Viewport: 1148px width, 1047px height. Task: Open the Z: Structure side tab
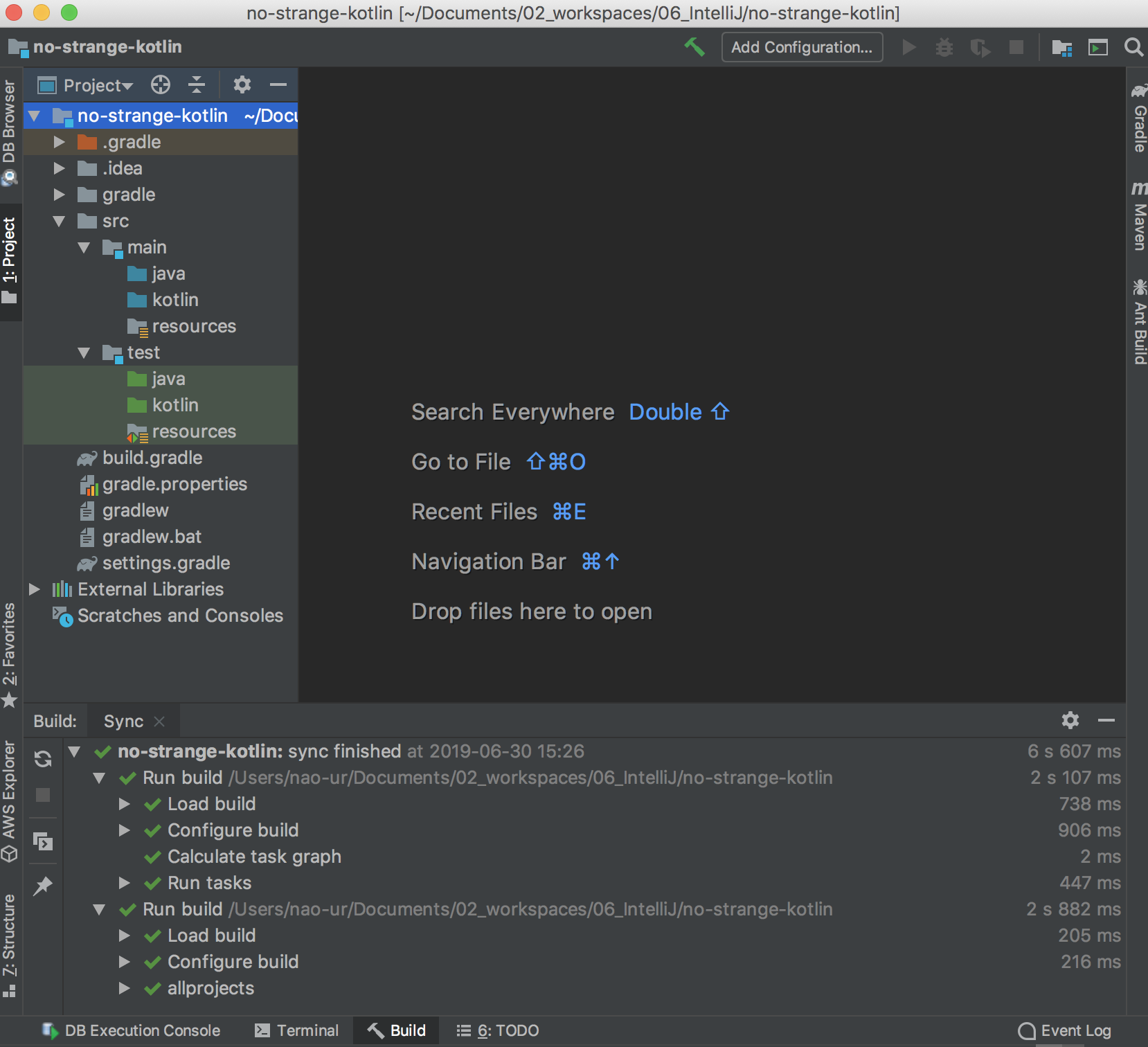point(9,945)
